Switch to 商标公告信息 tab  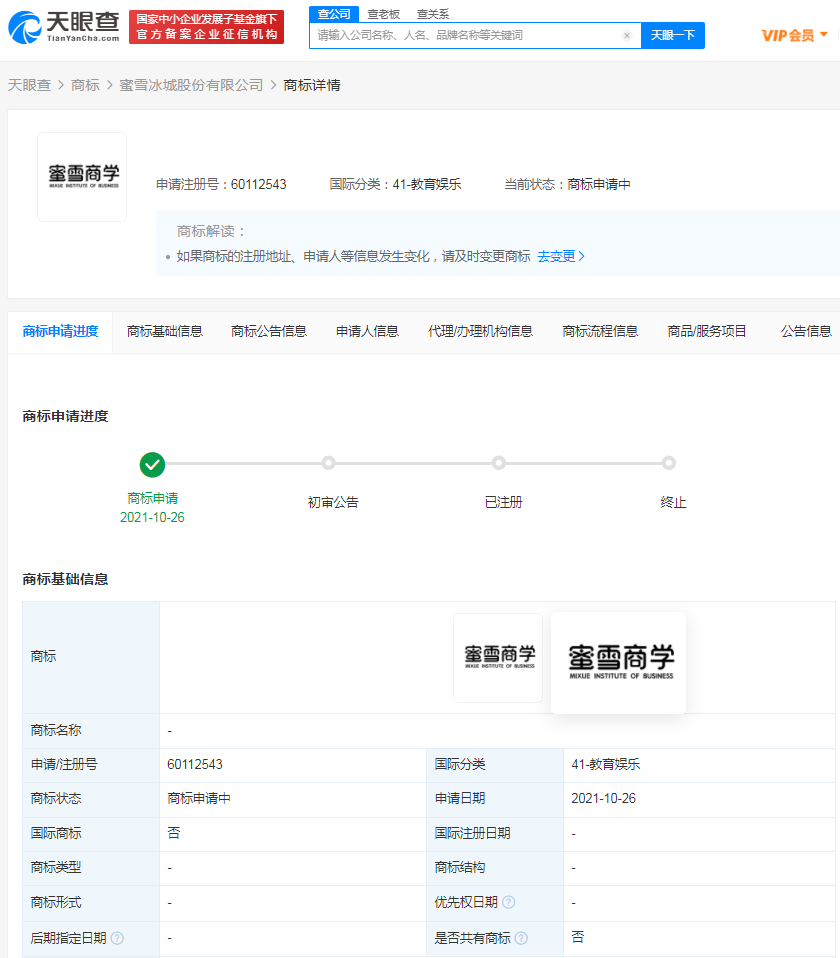269,331
